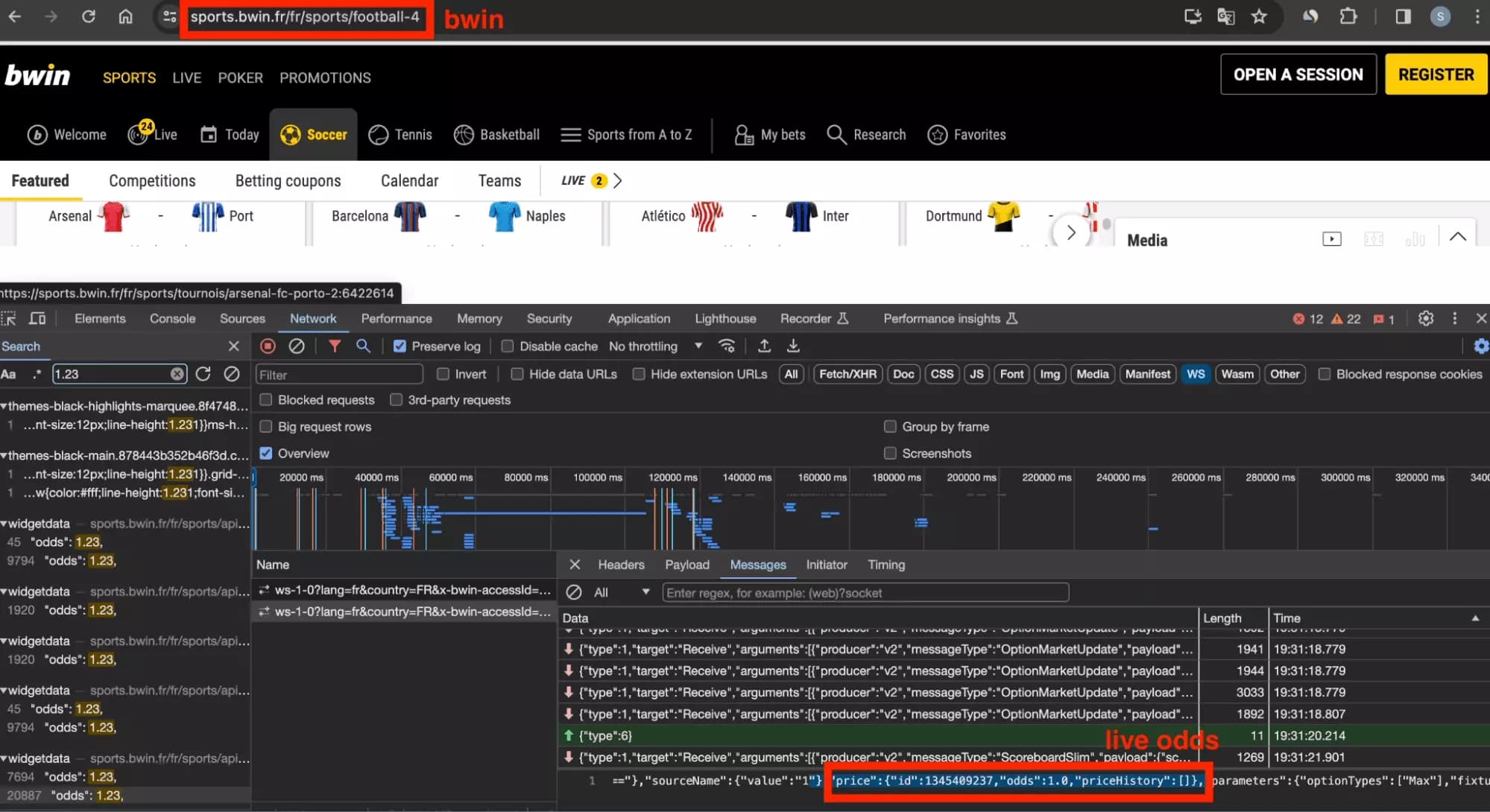The height and width of the screenshot is (812, 1490).
Task: Toggle Preserve log checkbox
Action: click(400, 346)
